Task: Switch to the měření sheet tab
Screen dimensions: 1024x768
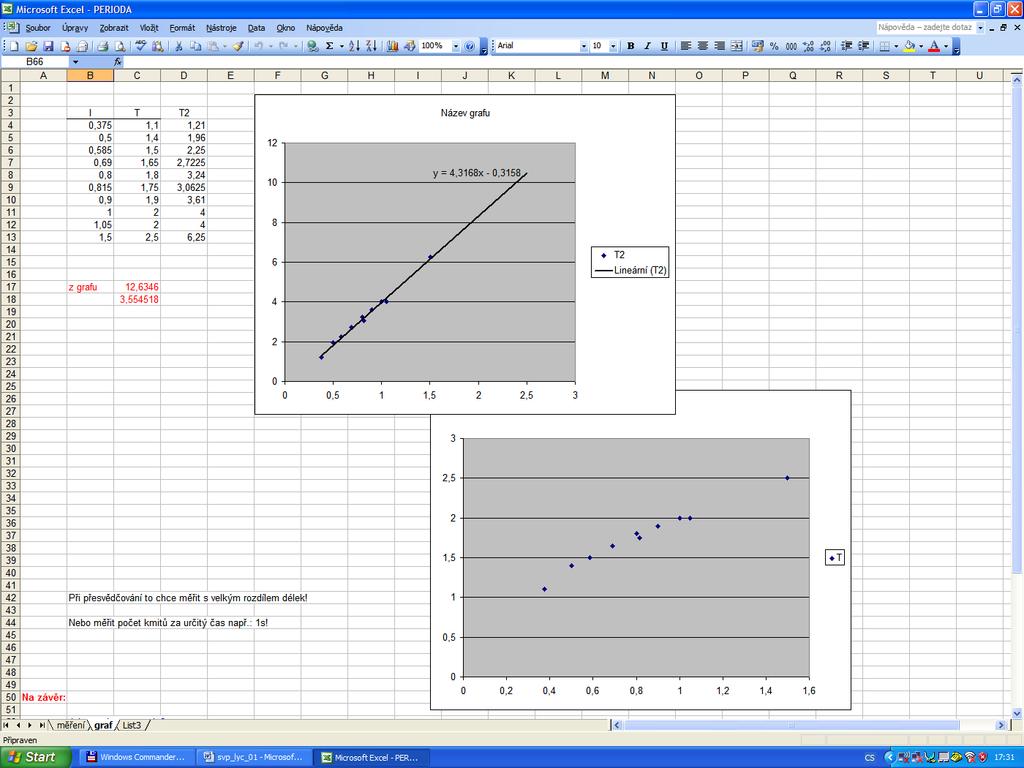Action: (71, 725)
